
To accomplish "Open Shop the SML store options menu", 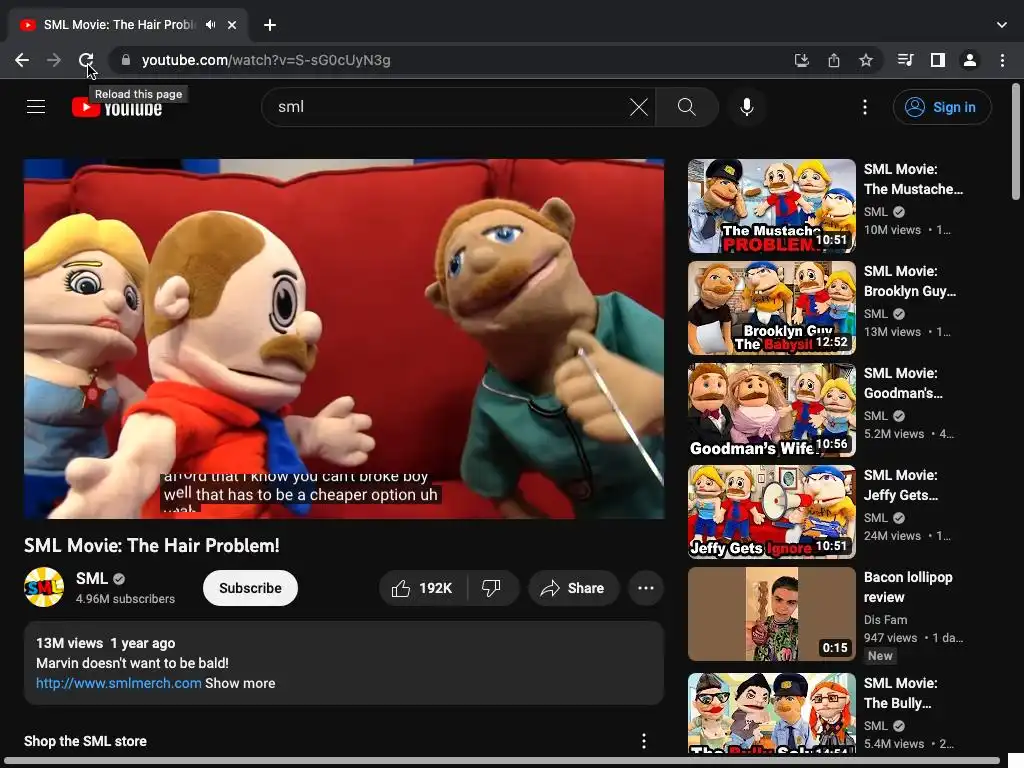I will click(643, 741).
